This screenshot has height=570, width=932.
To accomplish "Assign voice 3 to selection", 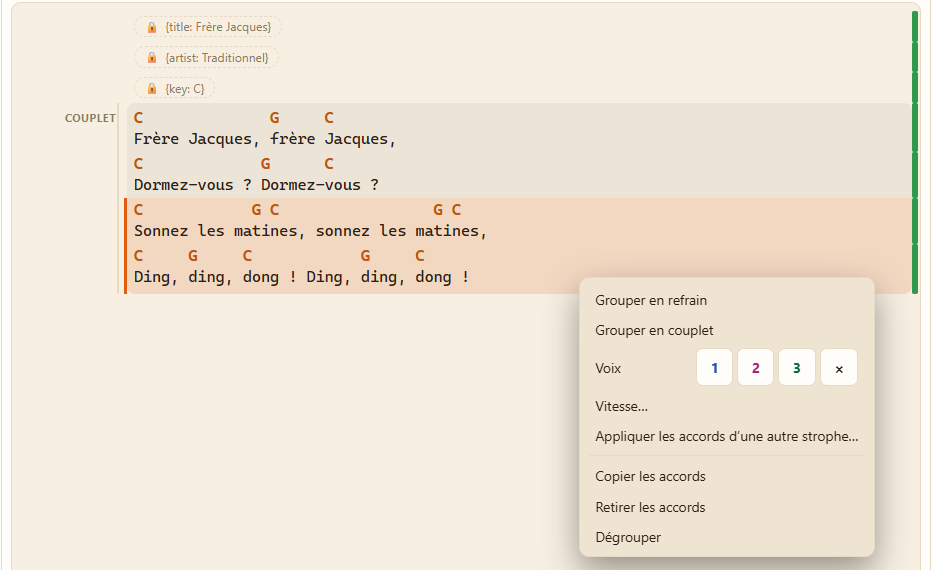I will tap(796, 368).
